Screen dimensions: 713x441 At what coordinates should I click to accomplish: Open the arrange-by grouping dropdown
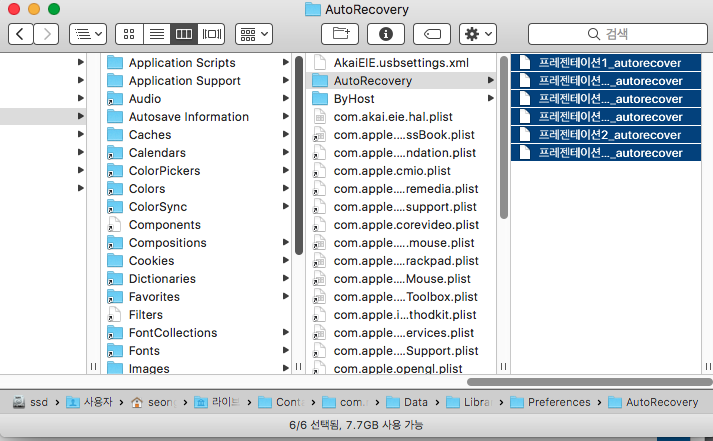254,34
